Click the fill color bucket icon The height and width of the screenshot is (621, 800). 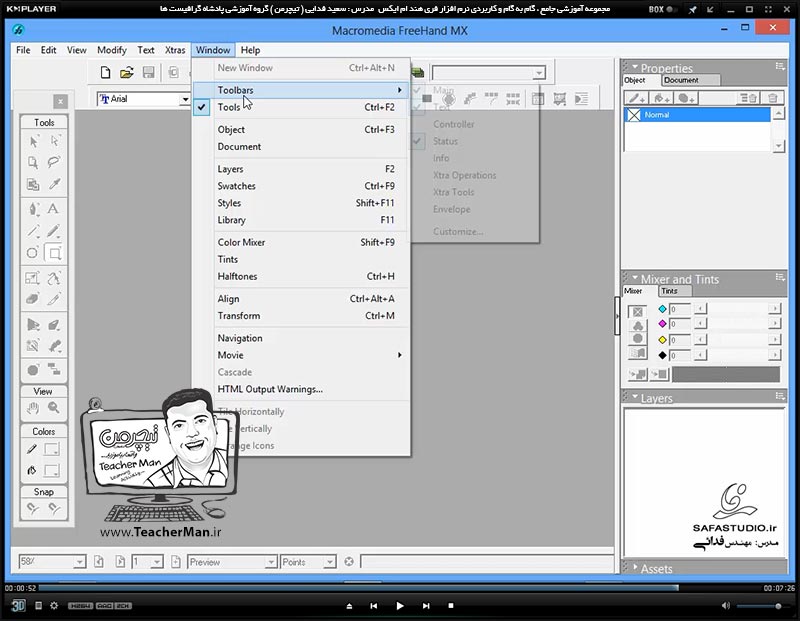coord(32,470)
